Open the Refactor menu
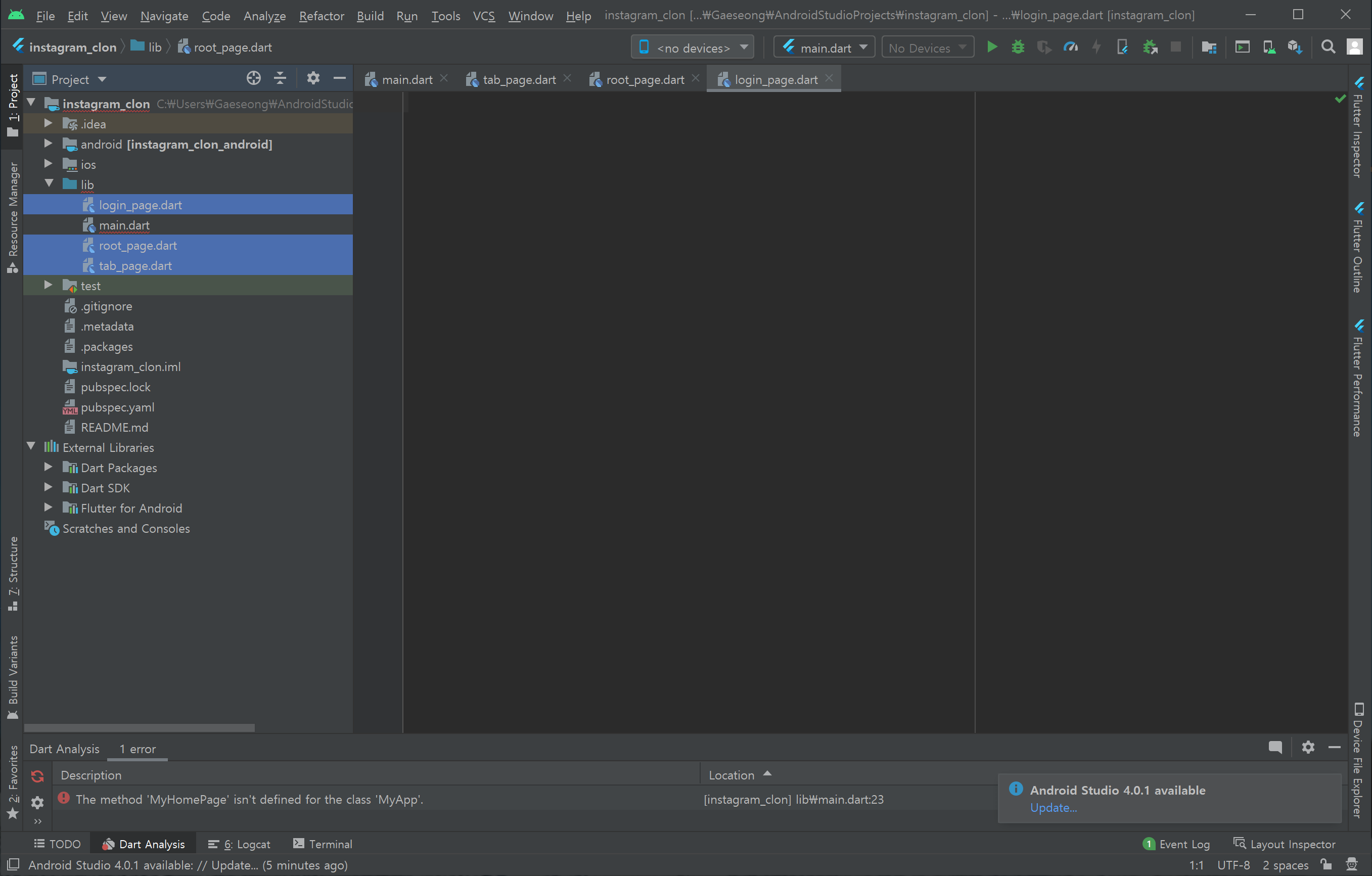 pos(322,15)
